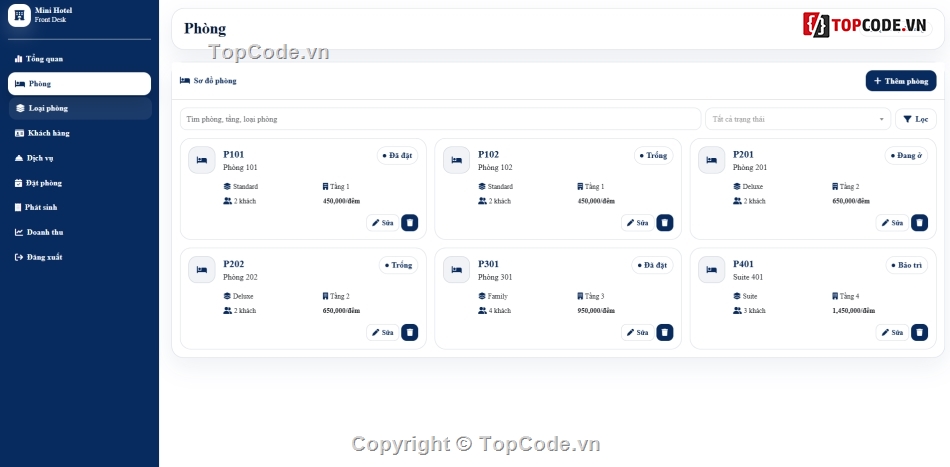View Doanh thu revenue page
The width and height of the screenshot is (950, 467).
tap(79, 232)
